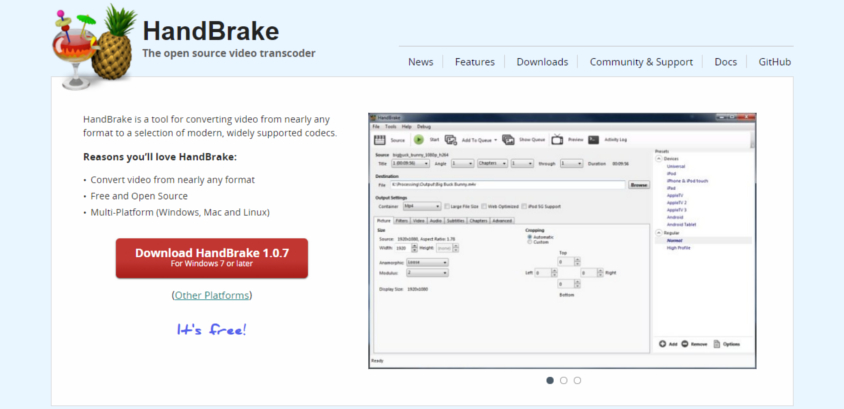Switch to the Chapters tab

pyautogui.click(x=478, y=221)
